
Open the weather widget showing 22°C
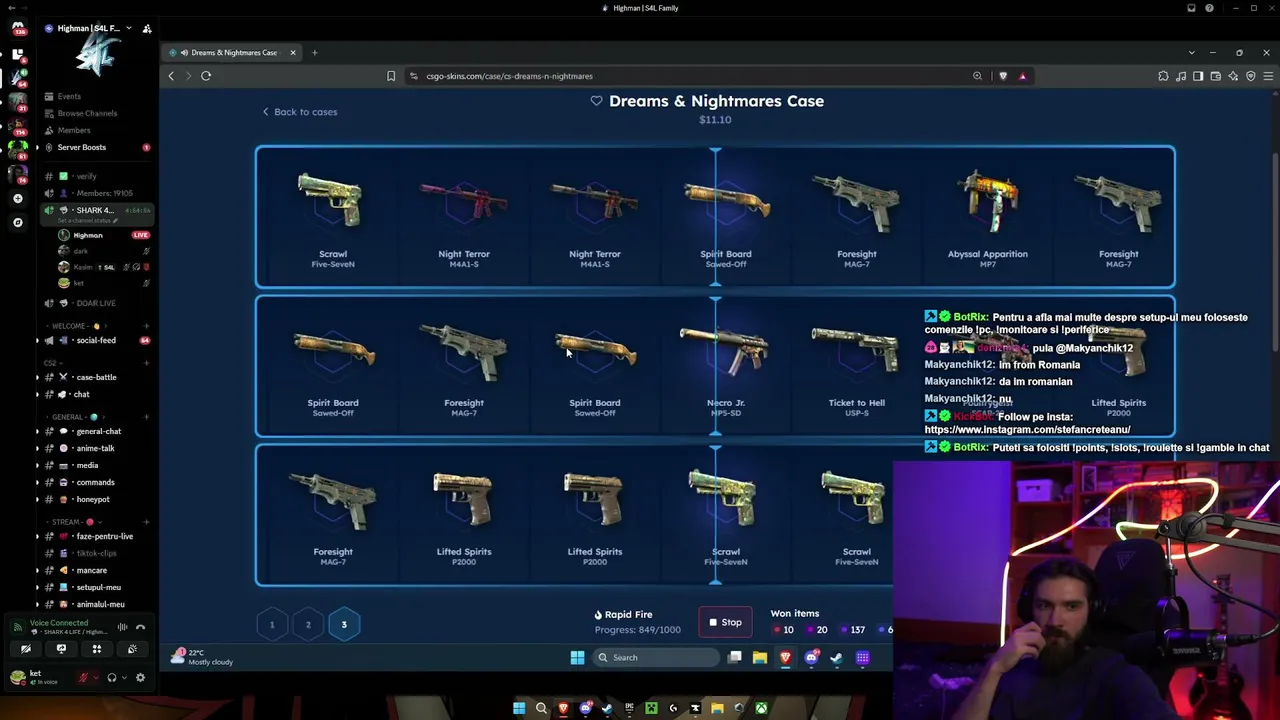(203, 657)
